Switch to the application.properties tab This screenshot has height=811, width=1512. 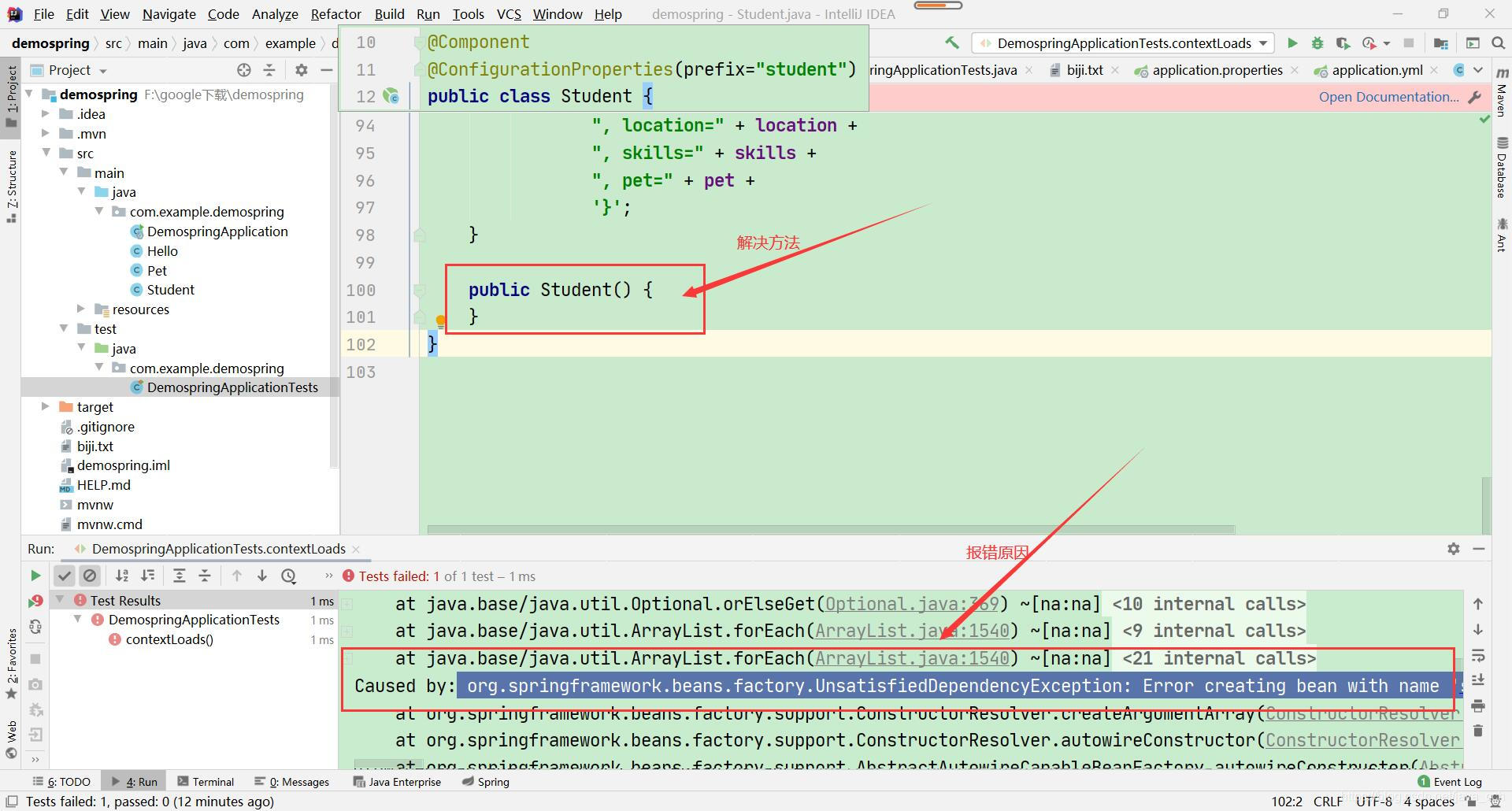(1217, 70)
